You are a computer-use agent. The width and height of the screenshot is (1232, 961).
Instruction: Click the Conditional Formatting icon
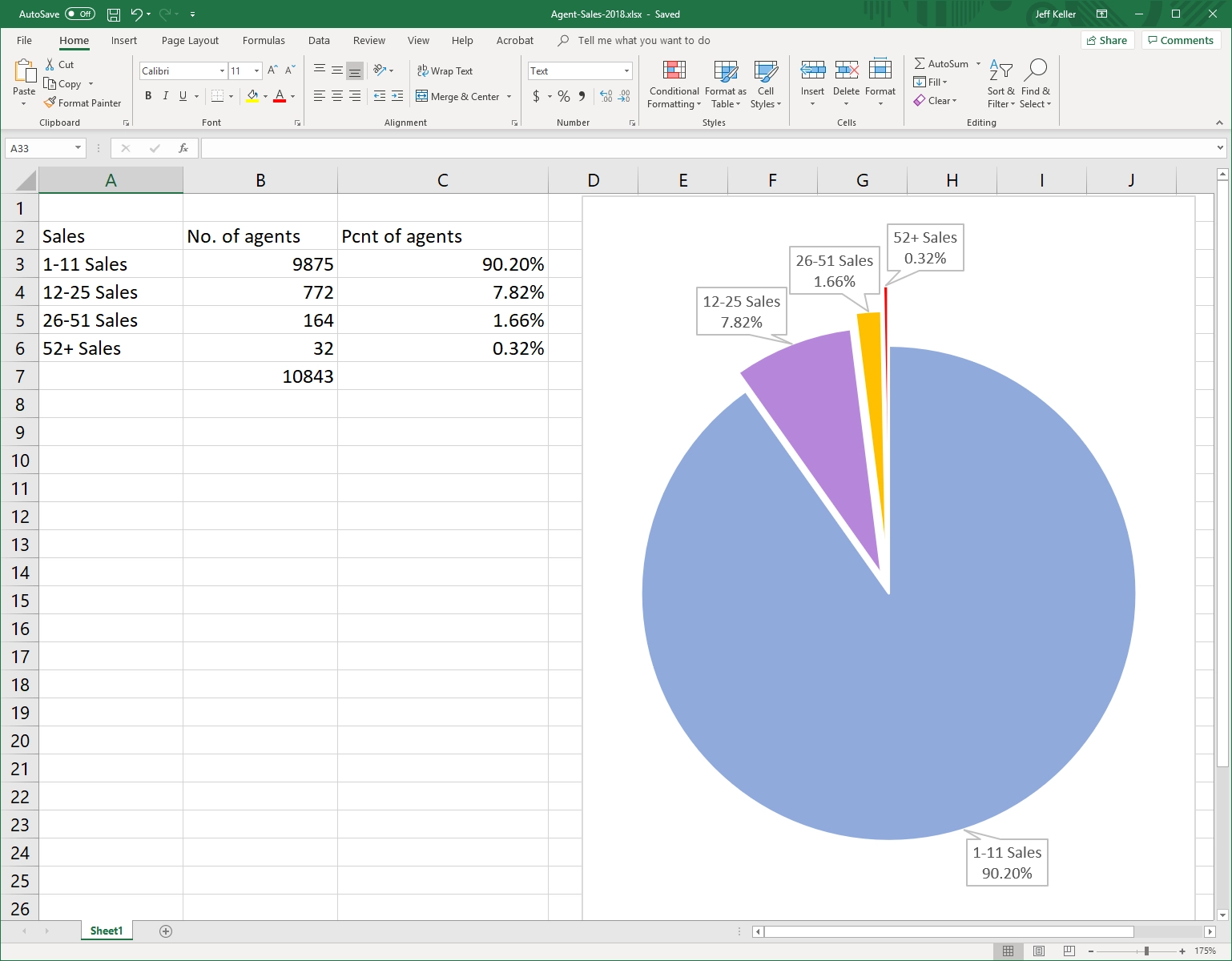[x=674, y=70]
